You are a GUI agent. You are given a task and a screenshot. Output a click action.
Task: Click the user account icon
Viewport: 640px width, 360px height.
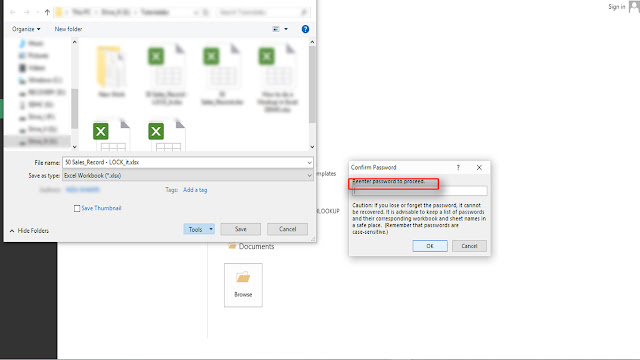634,6
